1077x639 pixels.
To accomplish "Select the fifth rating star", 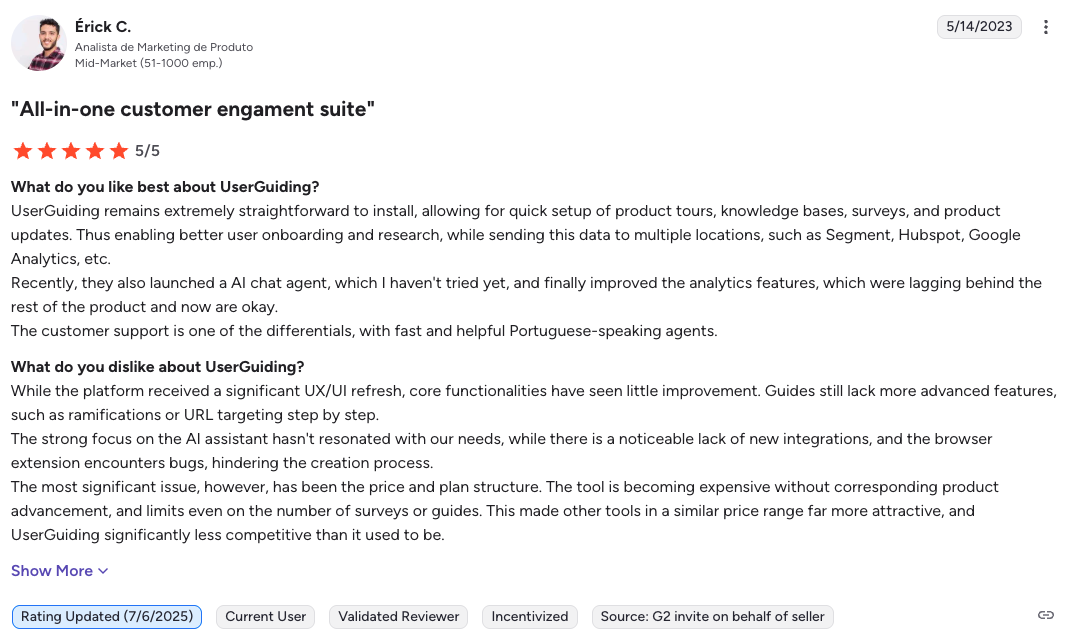I will coord(119,151).
